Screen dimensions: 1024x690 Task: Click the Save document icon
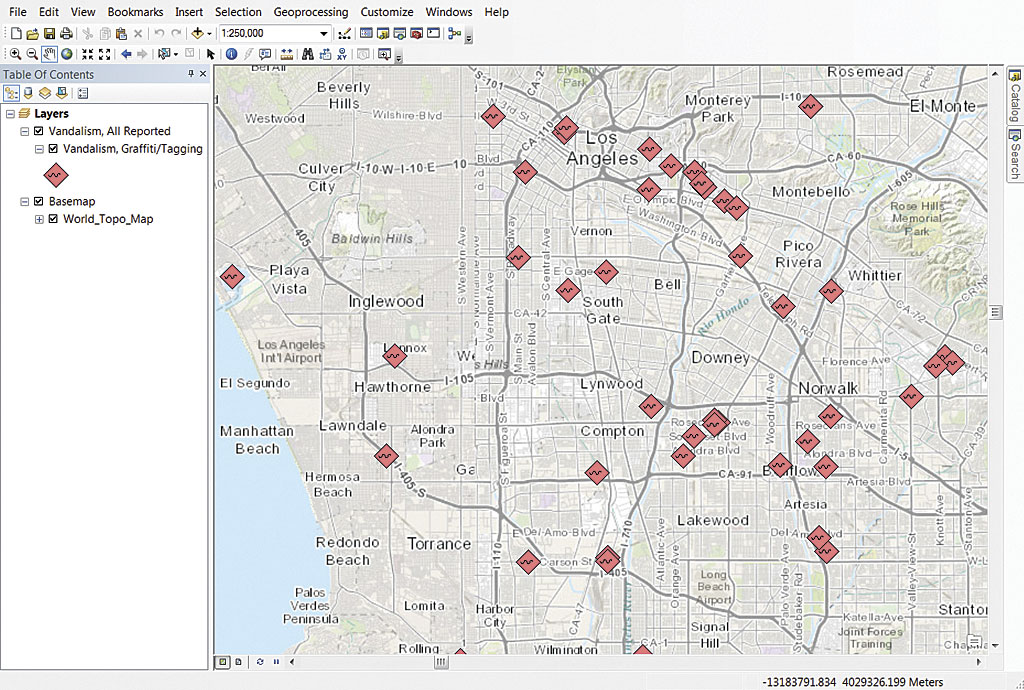point(49,34)
